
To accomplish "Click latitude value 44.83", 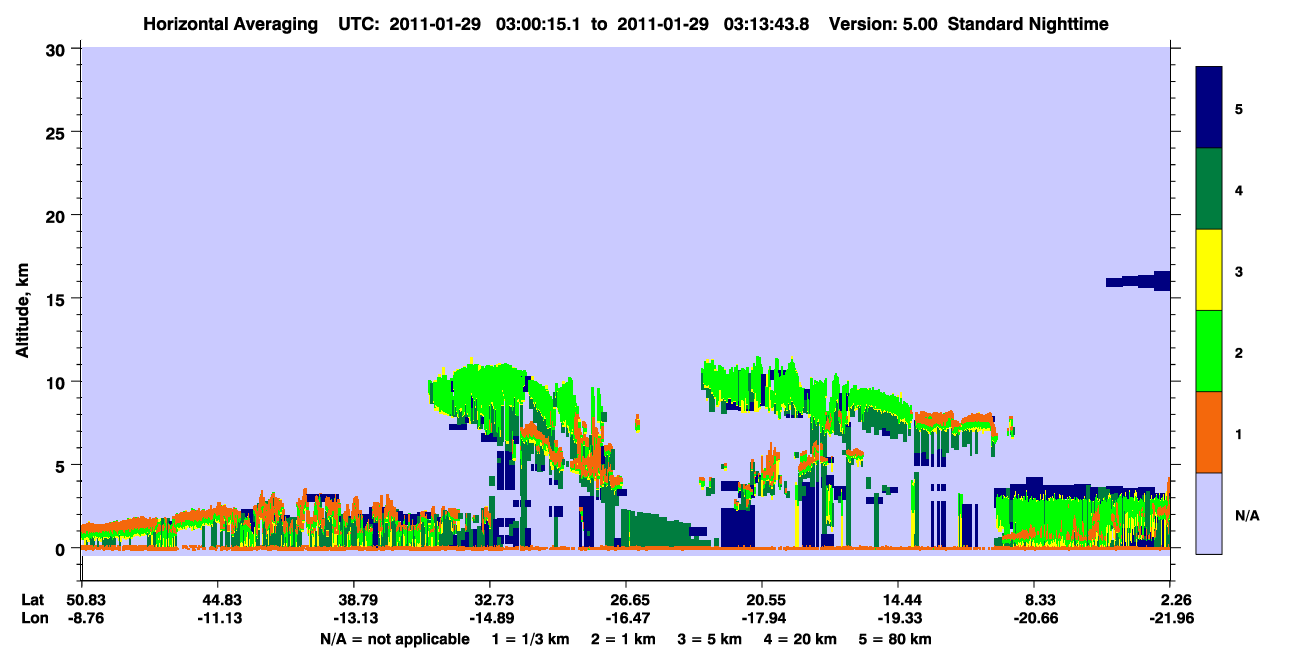I will click(218, 600).
